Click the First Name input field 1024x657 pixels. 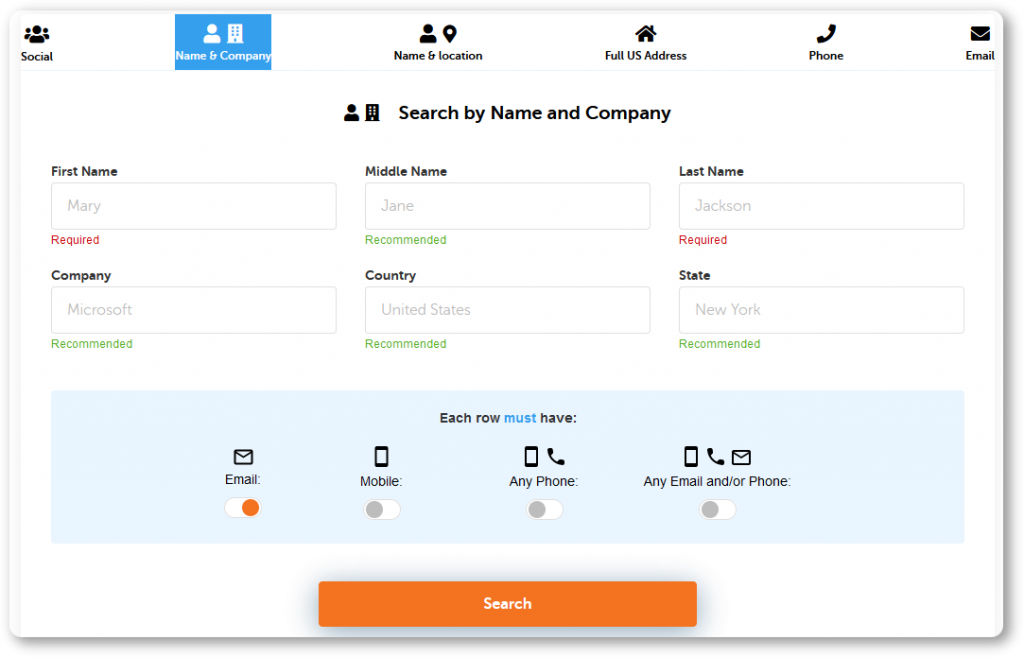193,206
